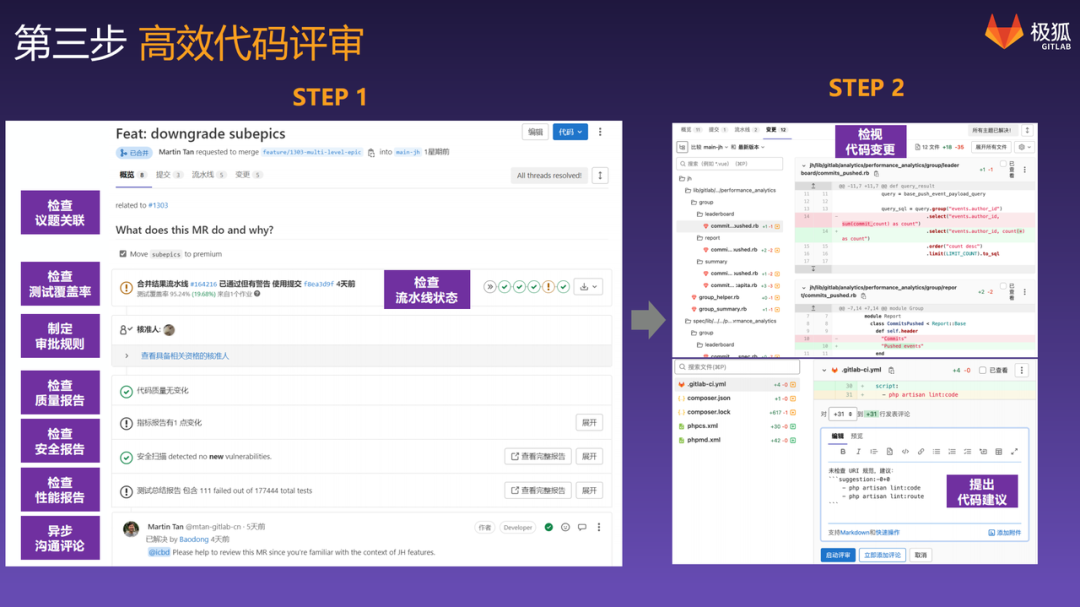Image resolution: width=1080 pixels, height=607 pixels.
Task: Click the 取消 button under the editor
Action: click(x=921, y=555)
